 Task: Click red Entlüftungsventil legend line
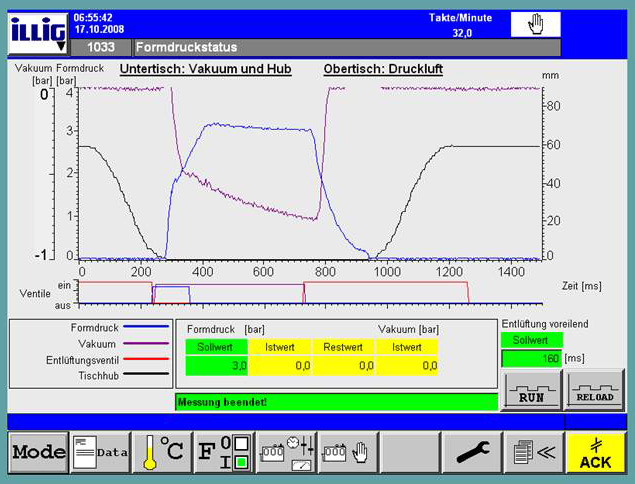(x=146, y=359)
